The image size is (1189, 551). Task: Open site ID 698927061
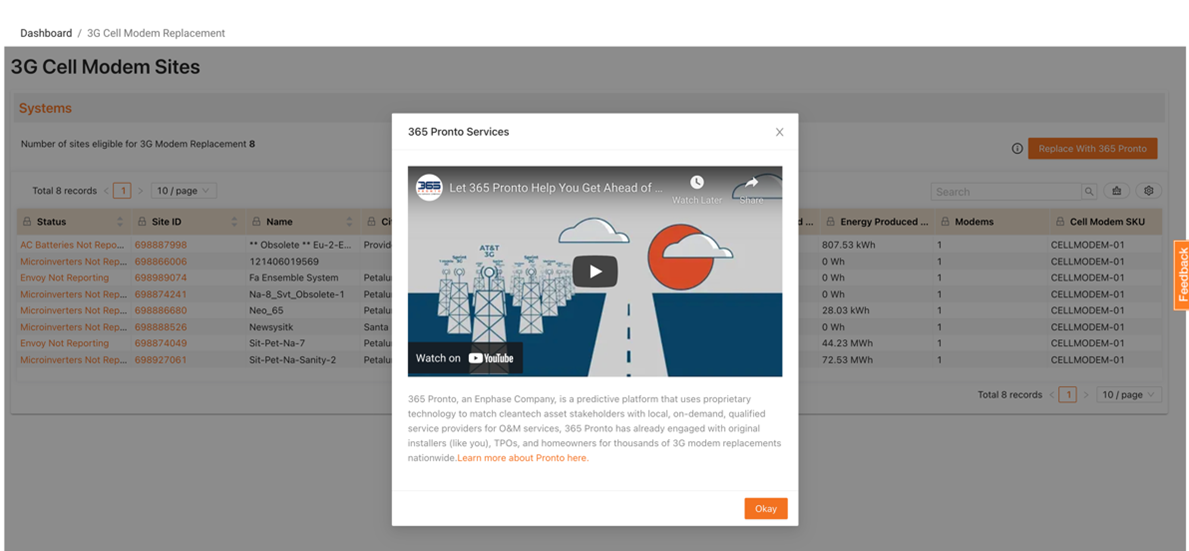161,360
